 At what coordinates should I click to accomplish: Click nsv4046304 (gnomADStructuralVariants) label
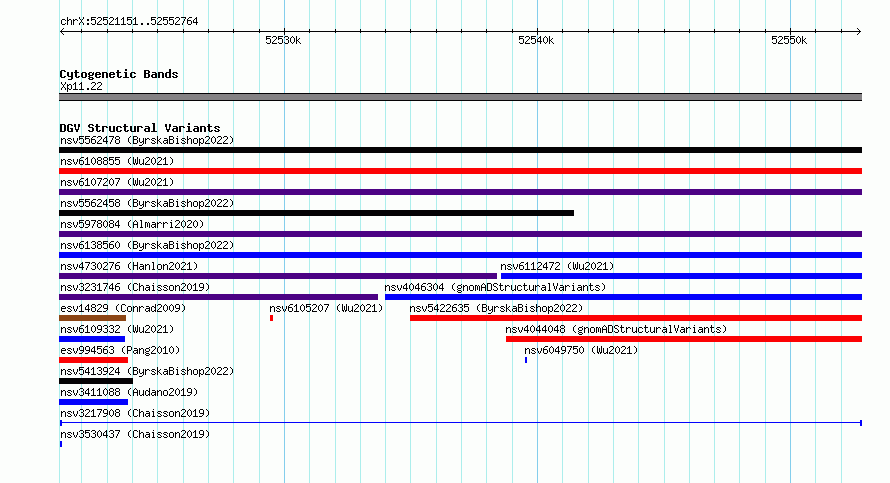[495, 287]
